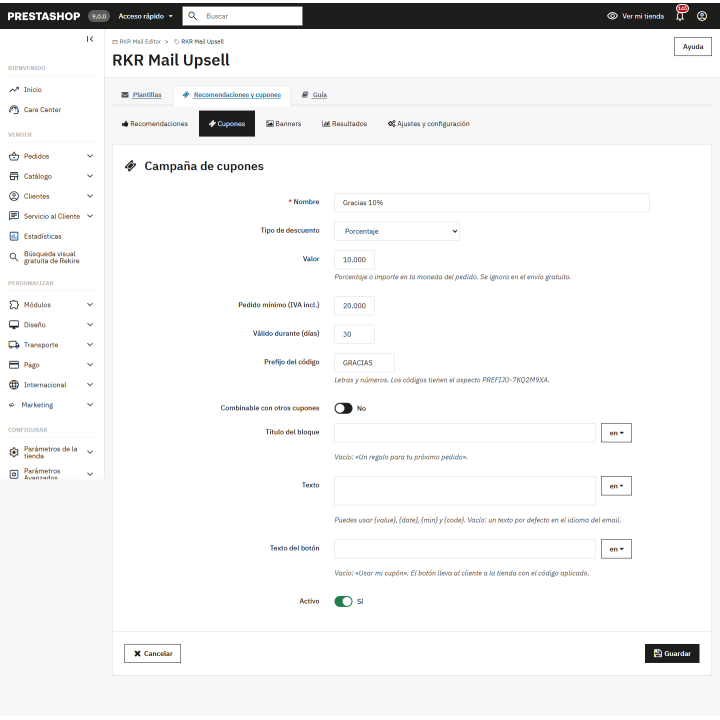Click the search magnifier icon
The image size is (720, 720).
coord(192,16)
